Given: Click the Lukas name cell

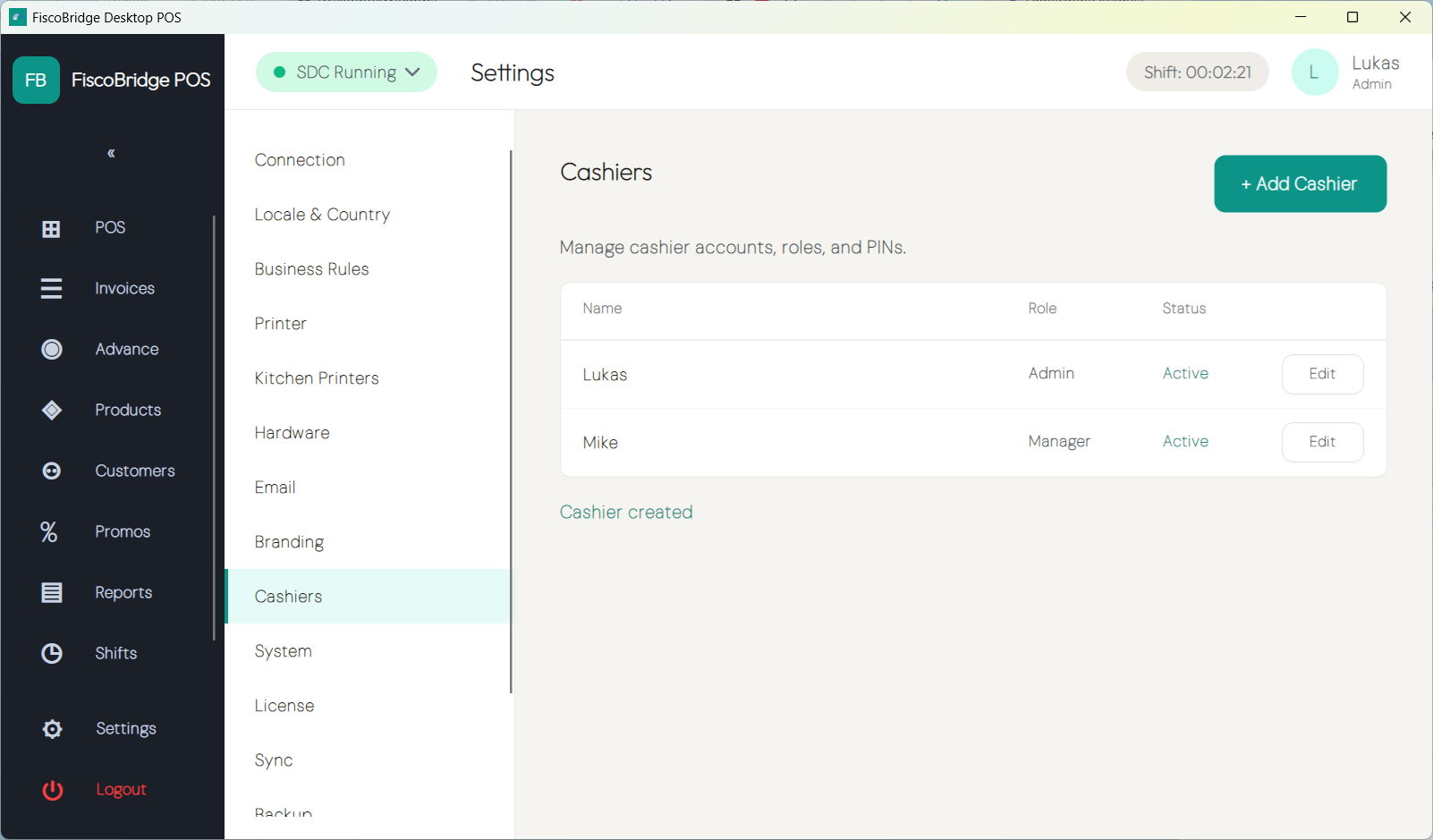Looking at the screenshot, I should coord(605,375).
